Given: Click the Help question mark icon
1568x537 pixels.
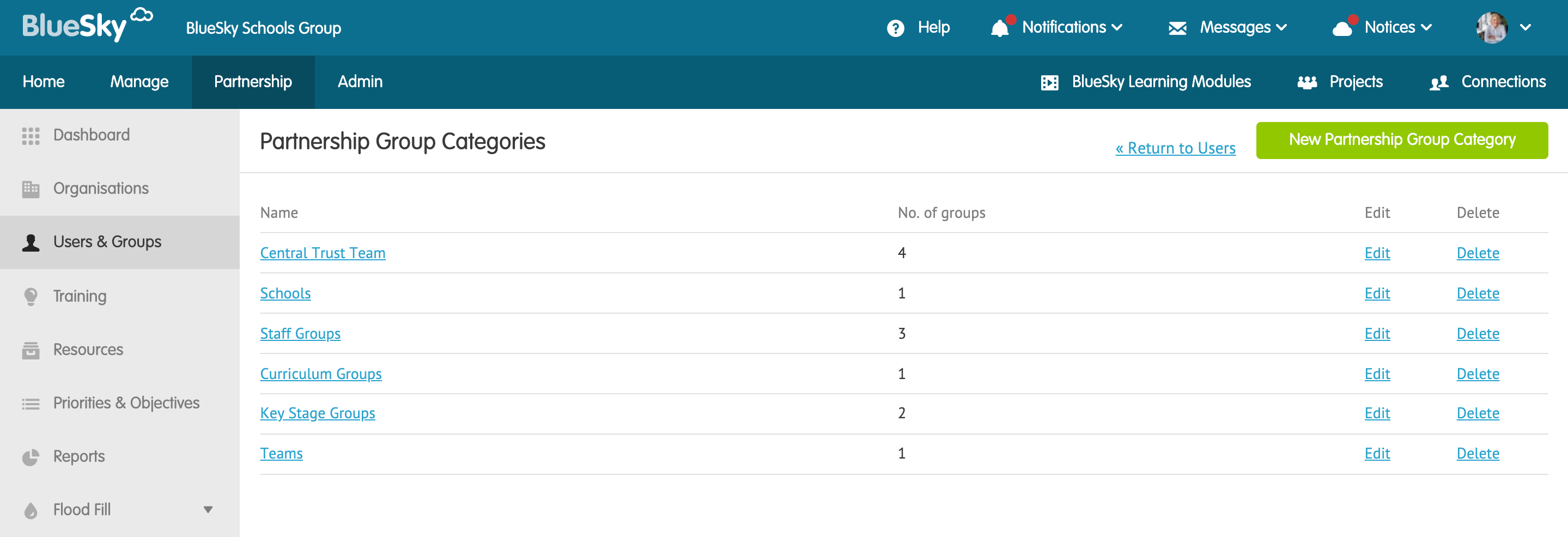Looking at the screenshot, I should (x=895, y=28).
